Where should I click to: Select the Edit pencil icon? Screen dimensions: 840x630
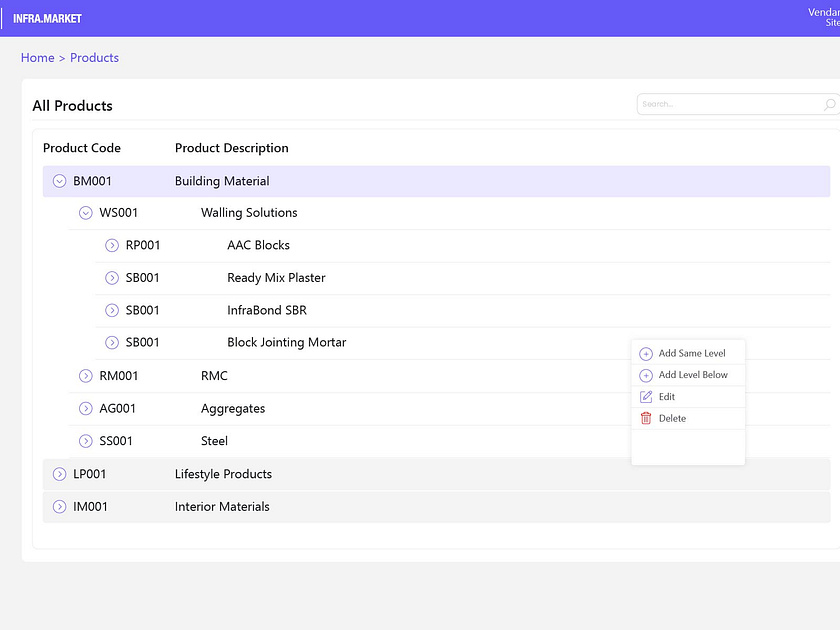[647, 396]
